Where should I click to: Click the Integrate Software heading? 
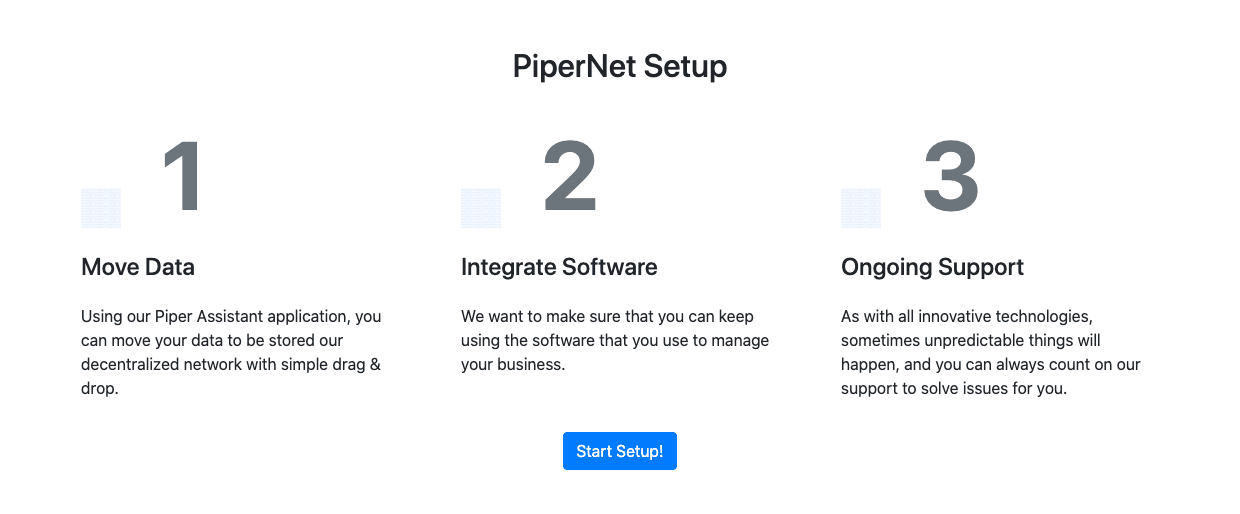point(559,267)
